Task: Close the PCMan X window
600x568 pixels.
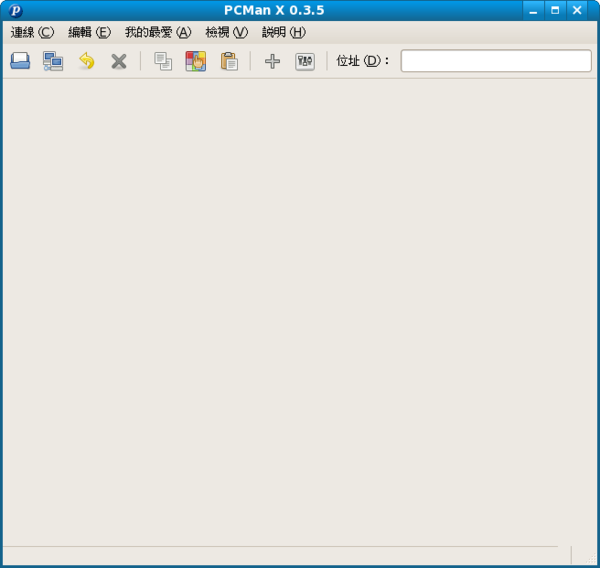Action: click(x=577, y=10)
